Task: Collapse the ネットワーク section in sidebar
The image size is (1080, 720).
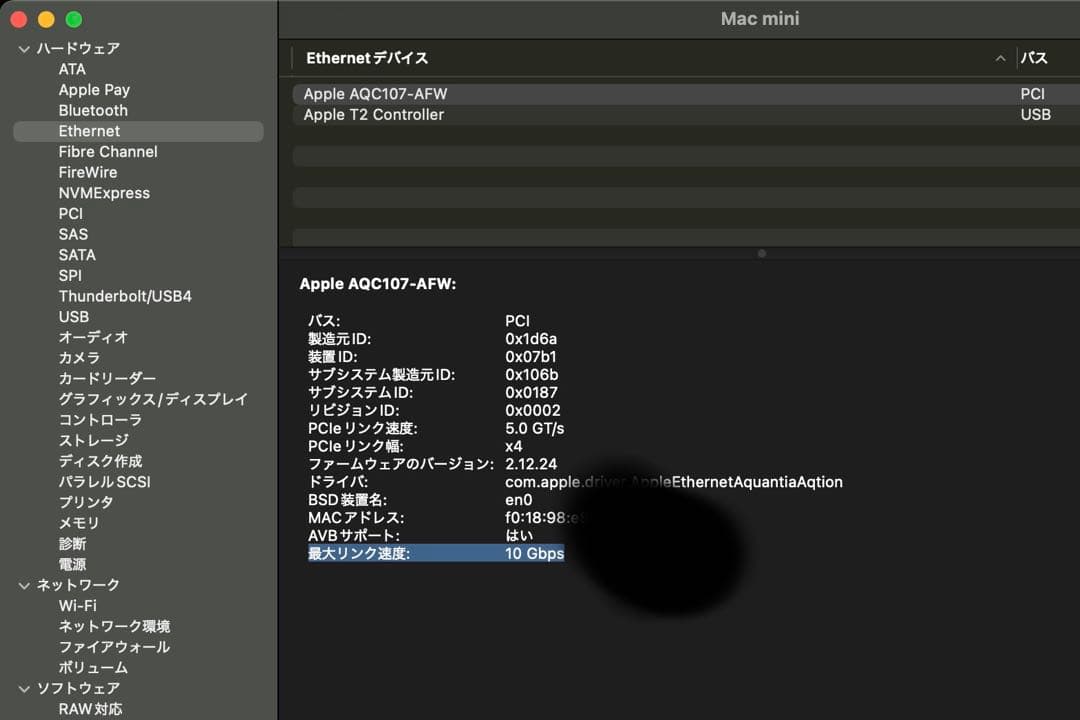Action: coord(22,585)
